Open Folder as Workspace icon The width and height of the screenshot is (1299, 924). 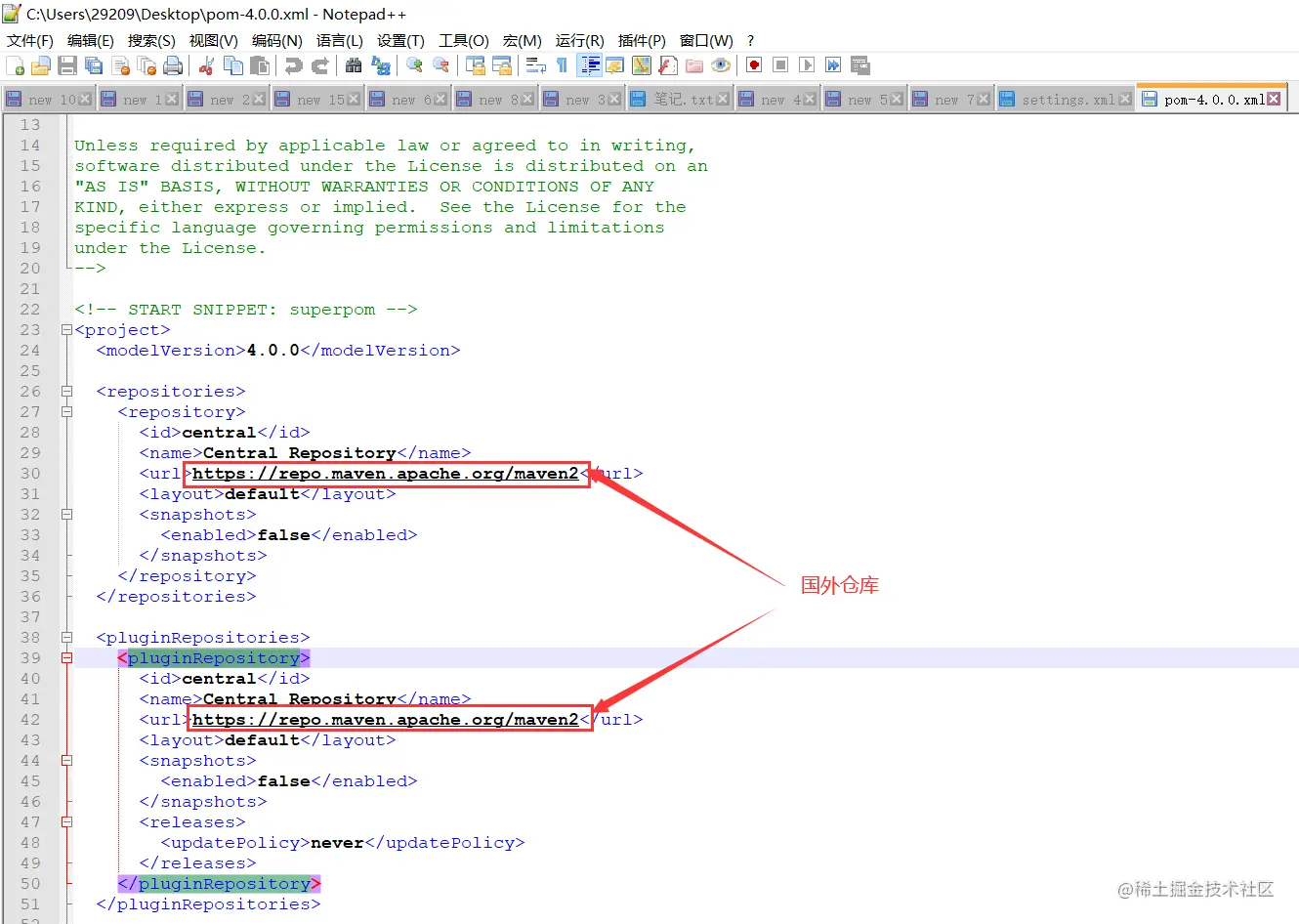coord(694,65)
